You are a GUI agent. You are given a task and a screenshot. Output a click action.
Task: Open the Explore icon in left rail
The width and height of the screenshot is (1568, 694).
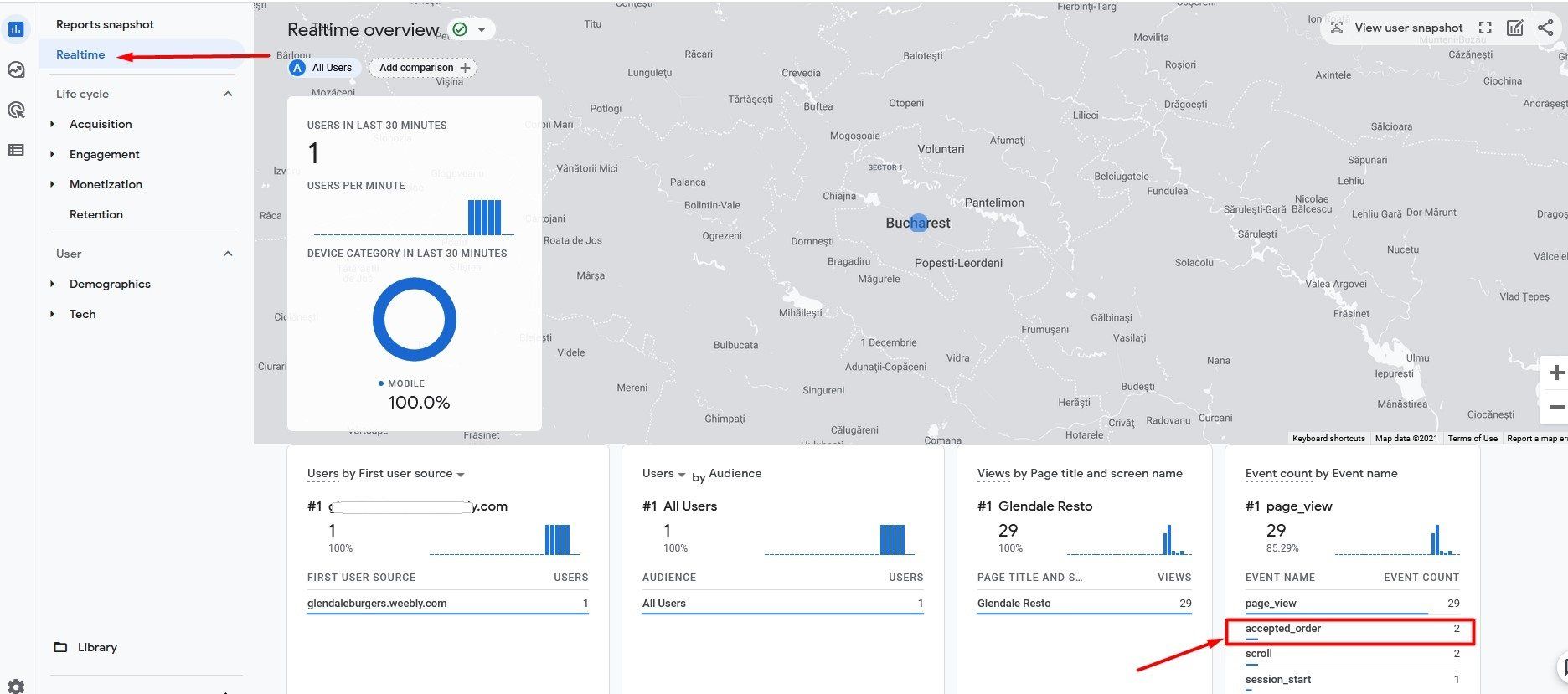[x=16, y=69]
